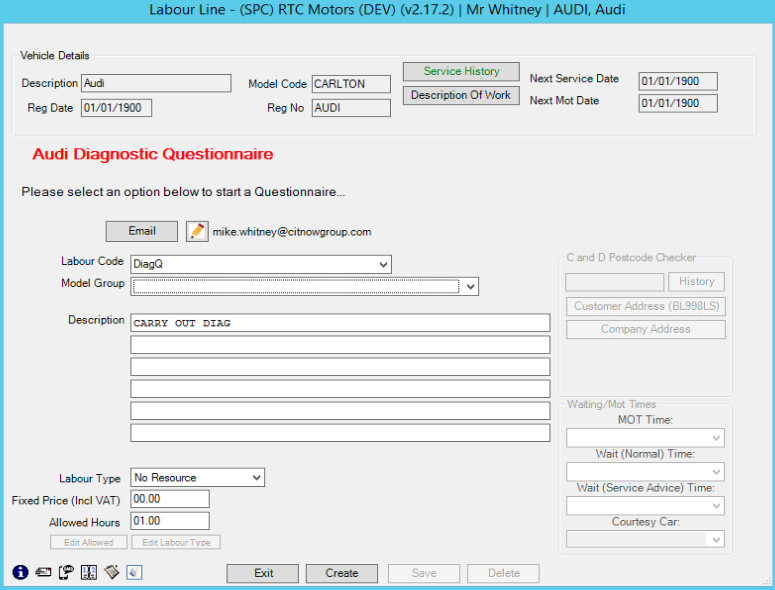Click the last Description line field
This screenshot has height=590, width=775.
340,433
